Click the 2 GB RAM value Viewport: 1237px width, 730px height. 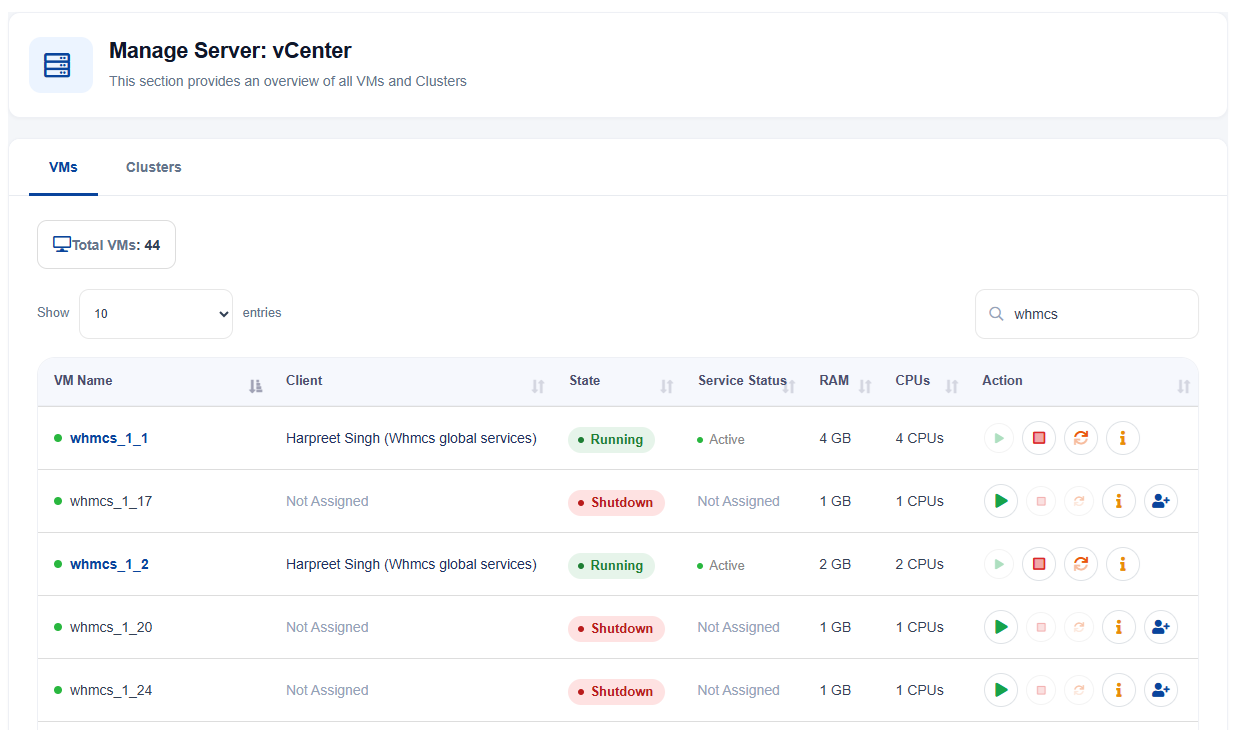coord(835,564)
